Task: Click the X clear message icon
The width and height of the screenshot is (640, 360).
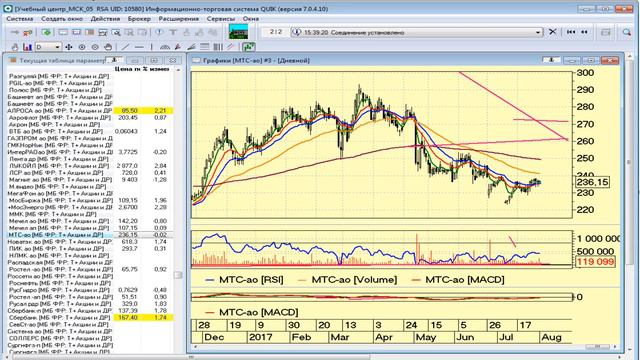Action: (552, 32)
